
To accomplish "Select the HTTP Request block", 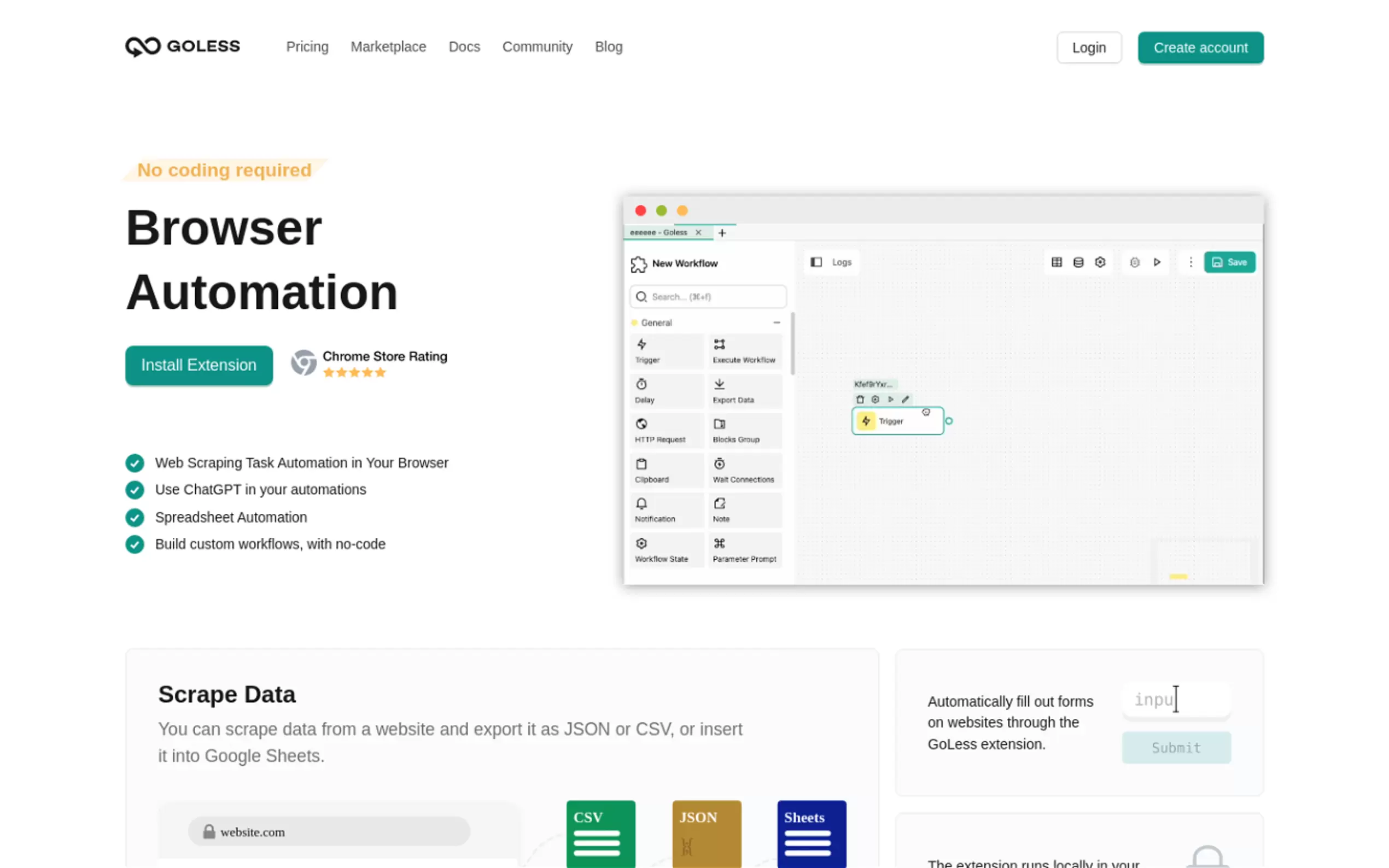I will [666, 430].
